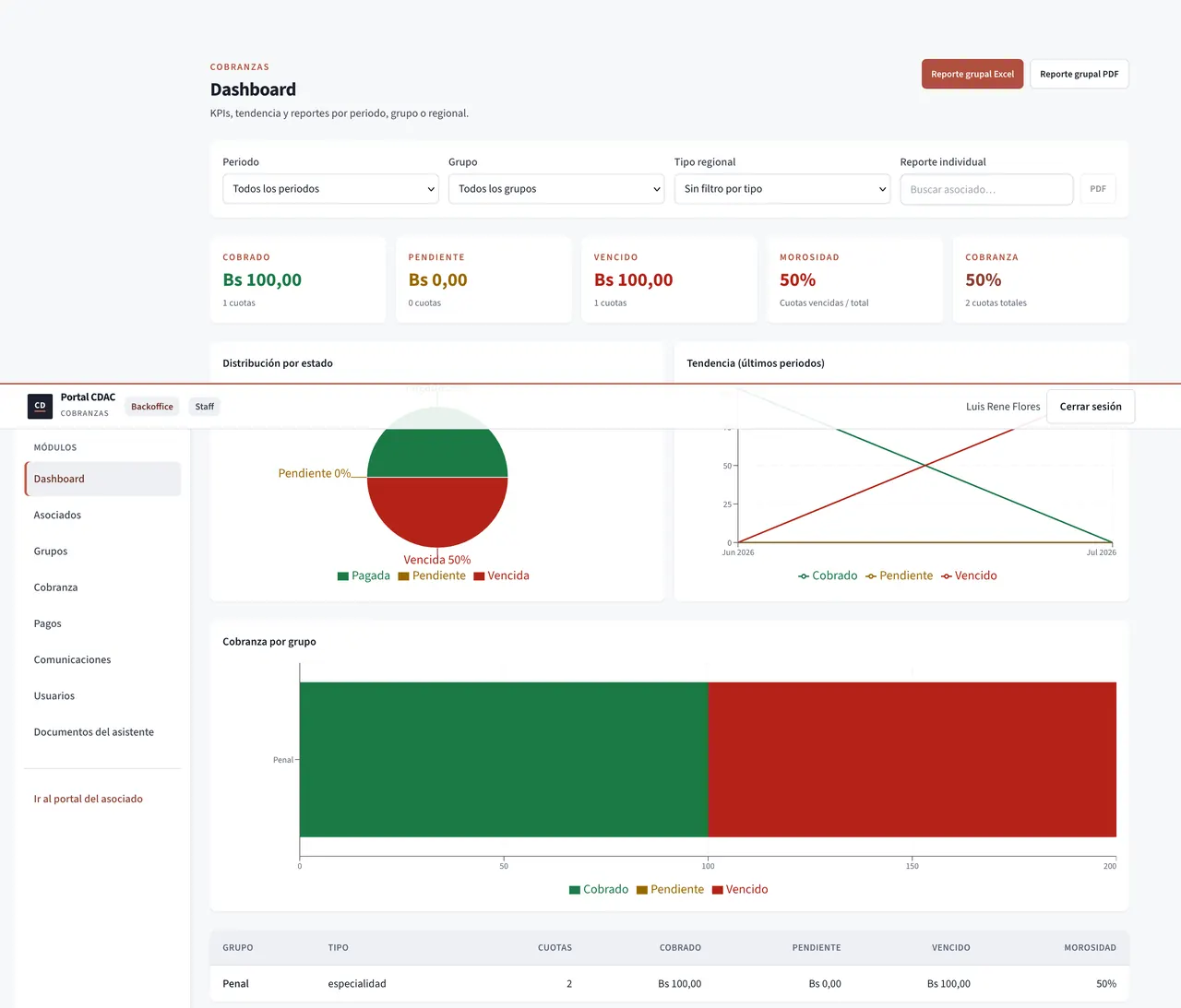This screenshot has height=1008, width=1181.
Task: Click the Morosidad KPI card showing 50%
Action: 854,279
